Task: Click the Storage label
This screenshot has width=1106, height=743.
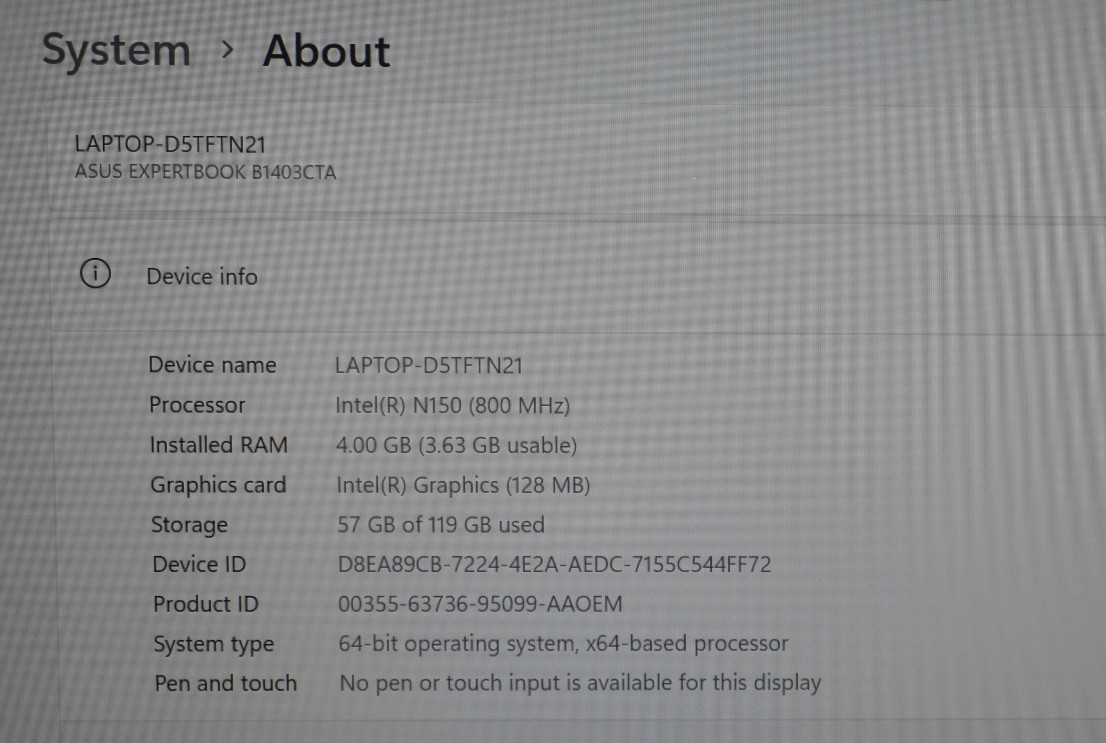Action: [189, 525]
